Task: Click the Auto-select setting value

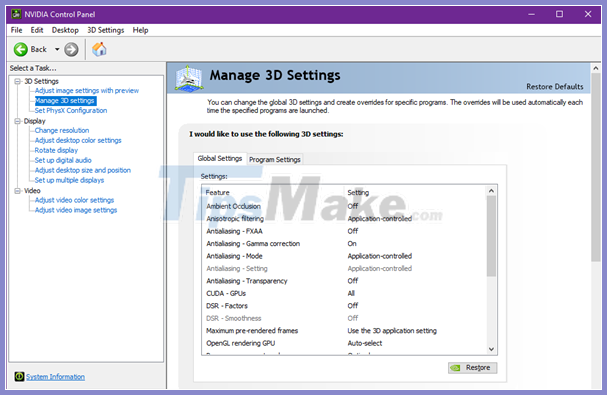Action: coord(365,343)
